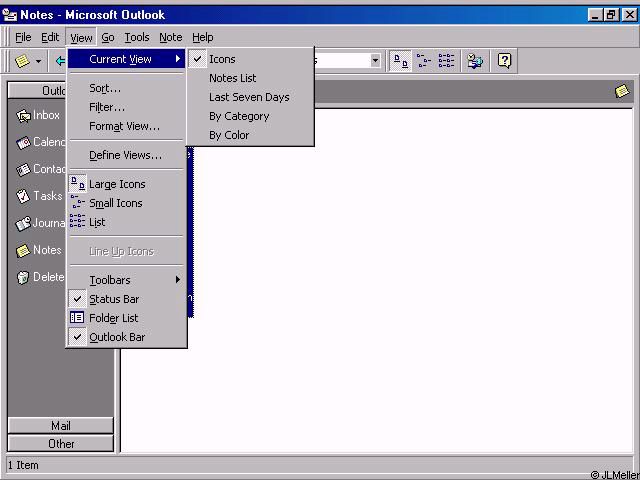This screenshot has width=640, height=480.
Task: Toggle the Status Bar menu option
Action: coord(126,299)
